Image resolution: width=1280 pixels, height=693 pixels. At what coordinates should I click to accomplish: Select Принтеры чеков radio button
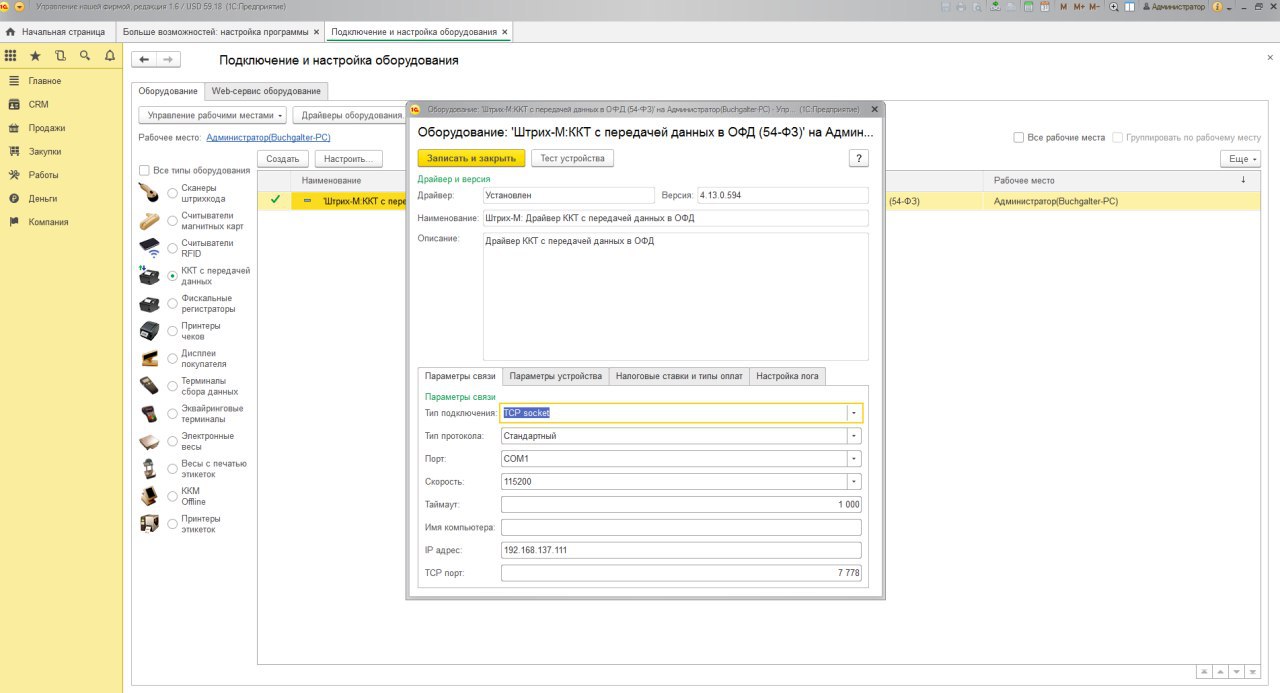(x=173, y=330)
